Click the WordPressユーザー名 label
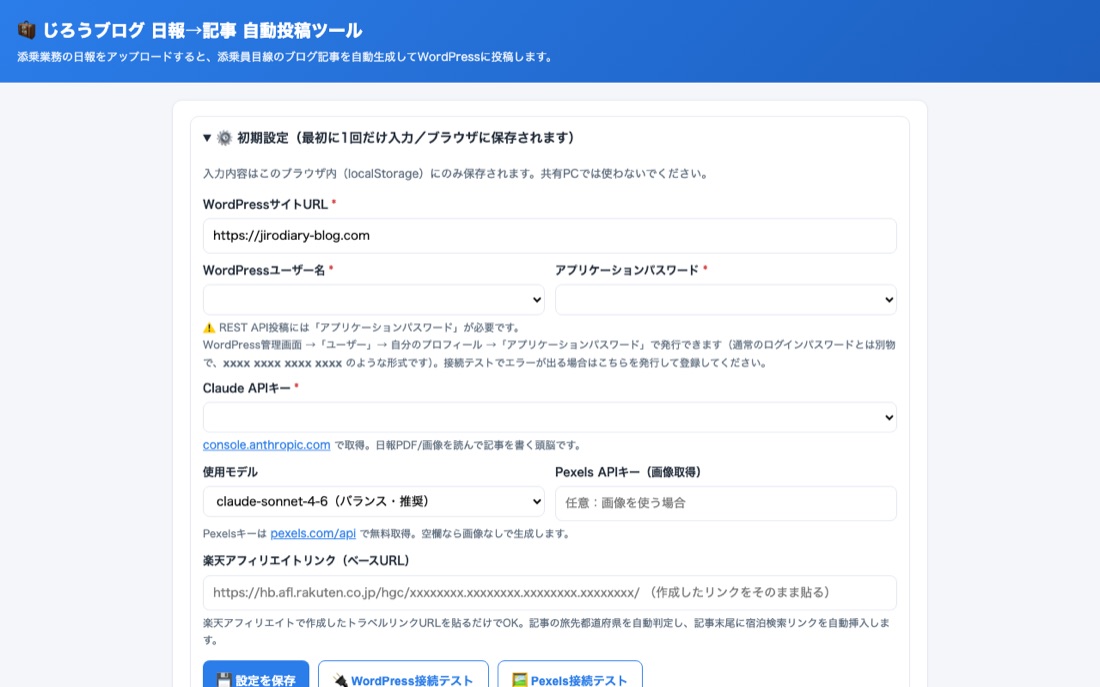The image size is (1100, 687). click(264, 270)
